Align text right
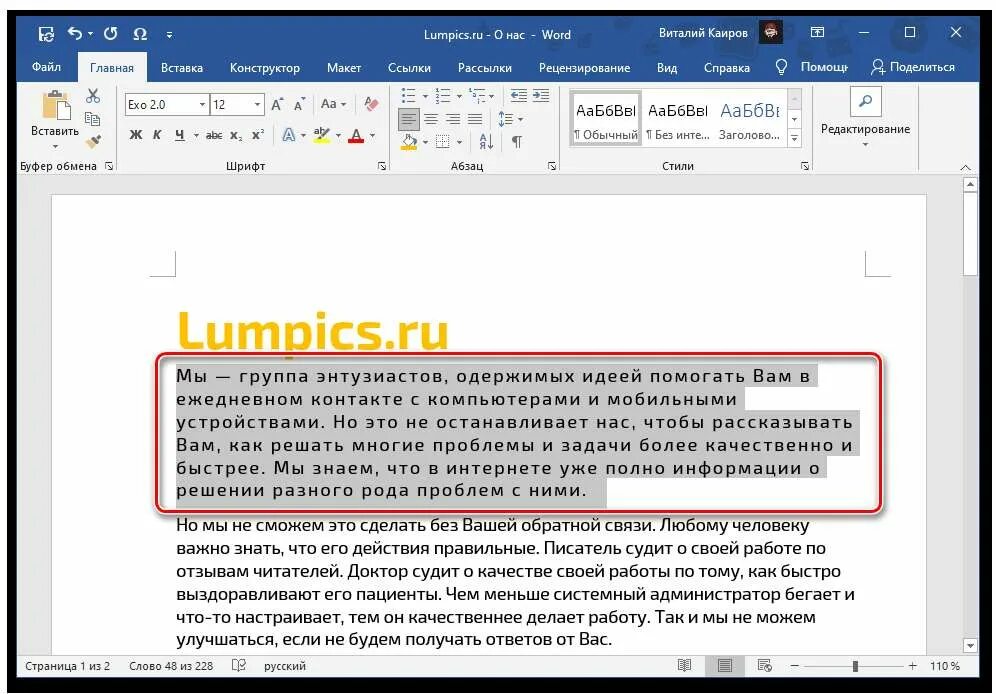The height and width of the screenshot is (694, 996). 453,119
